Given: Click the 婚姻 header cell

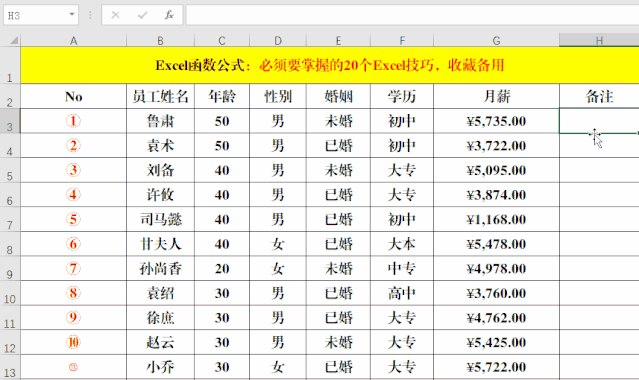Looking at the screenshot, I should tap(338, 96).
